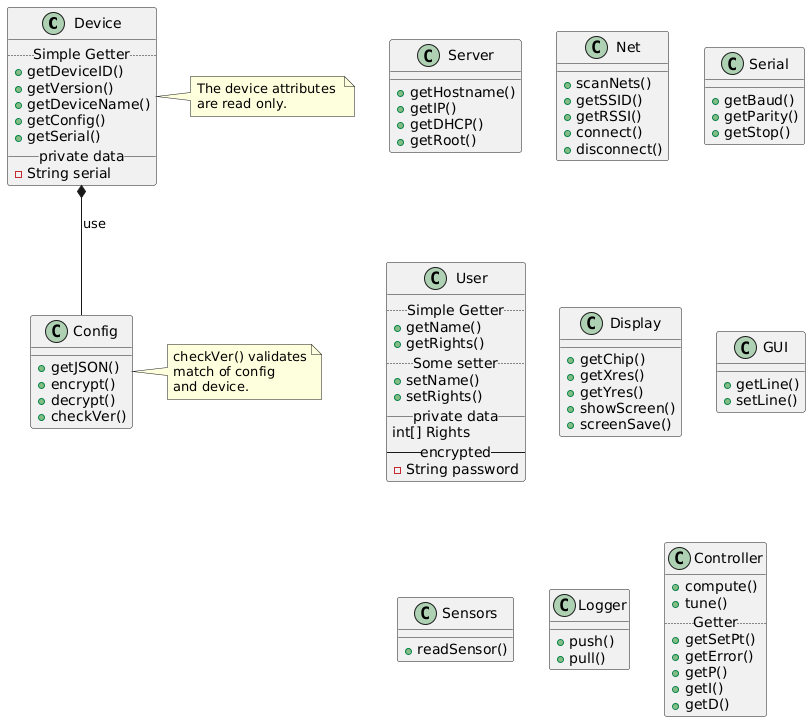This screenshot has width=811, height=722.
Task: Select getP() in Controller class
Action: click(706, 673)
